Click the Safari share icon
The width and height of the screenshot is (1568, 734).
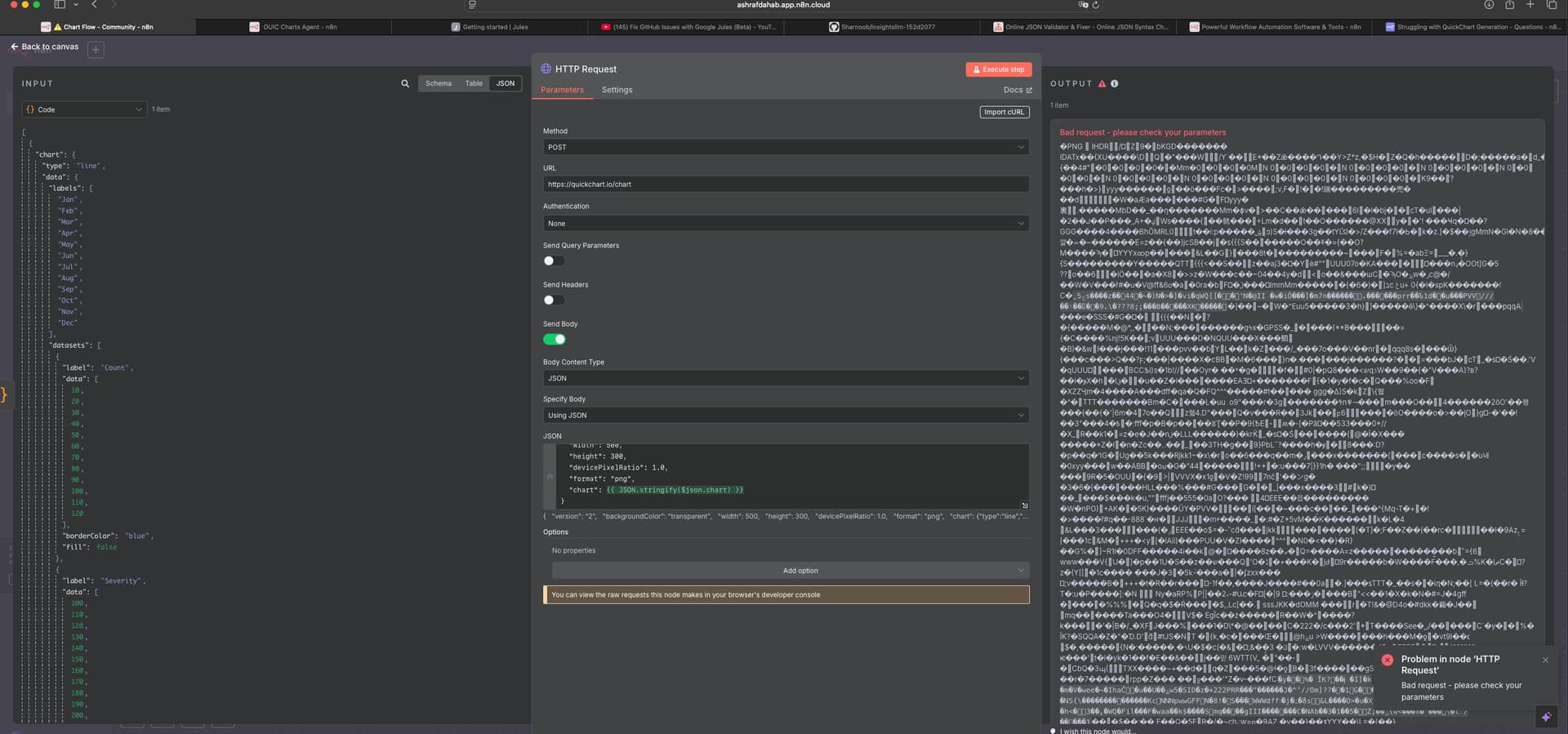(x=1509, y=5)
